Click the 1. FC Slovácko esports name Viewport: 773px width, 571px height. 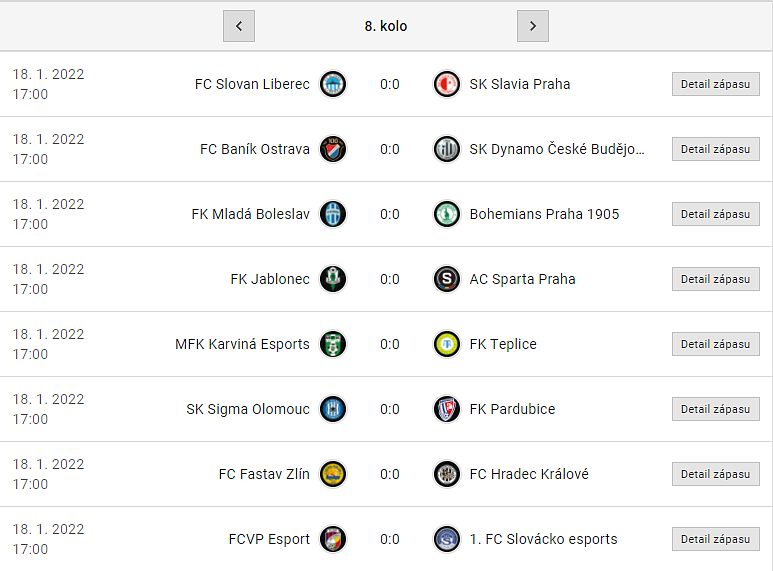[543, 539]
